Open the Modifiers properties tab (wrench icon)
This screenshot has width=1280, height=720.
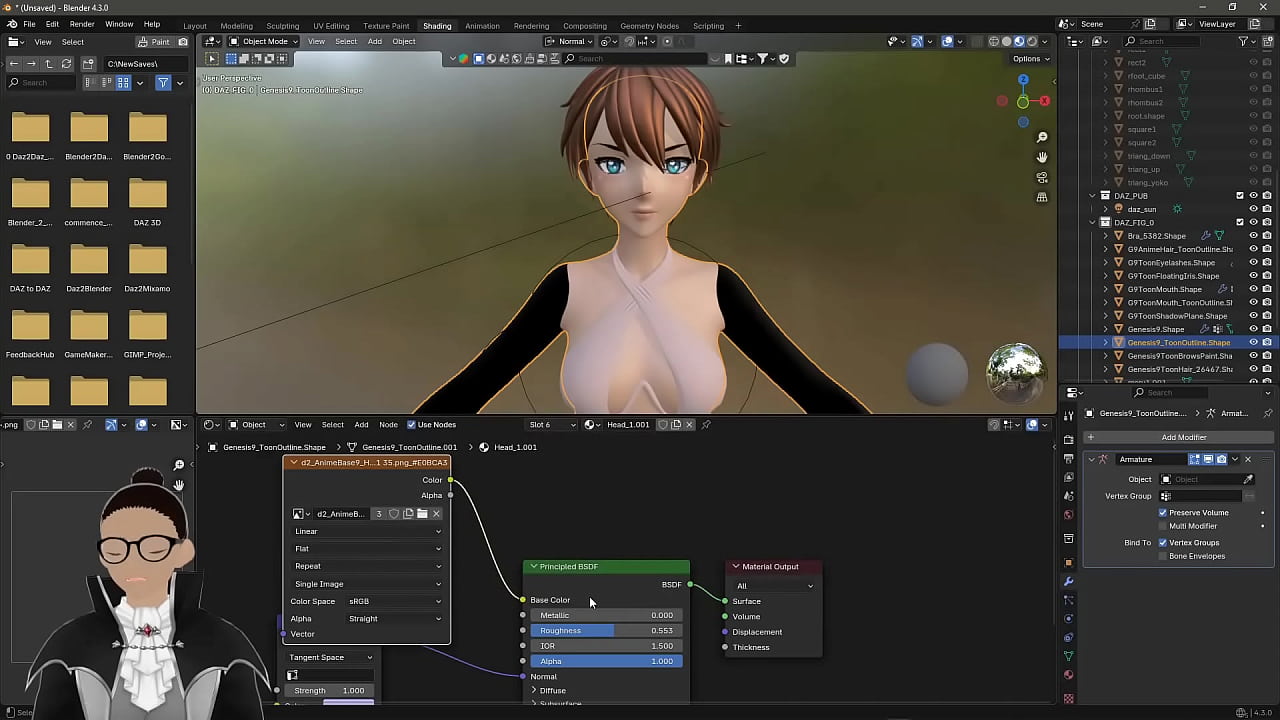pos(1068,581)
